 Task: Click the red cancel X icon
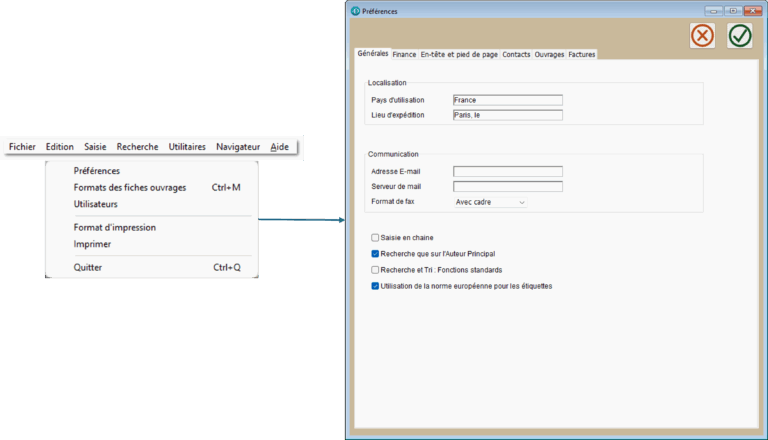(x=703, y=36)
